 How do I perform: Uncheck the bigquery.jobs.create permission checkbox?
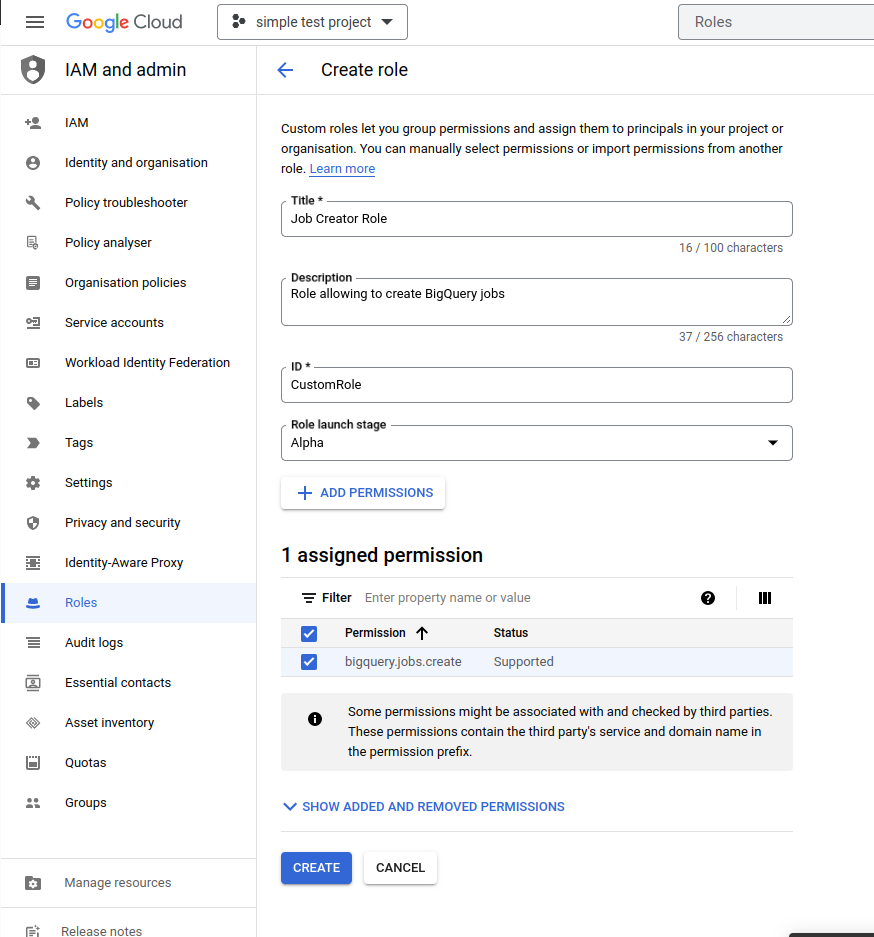click(x=309, y=662)
